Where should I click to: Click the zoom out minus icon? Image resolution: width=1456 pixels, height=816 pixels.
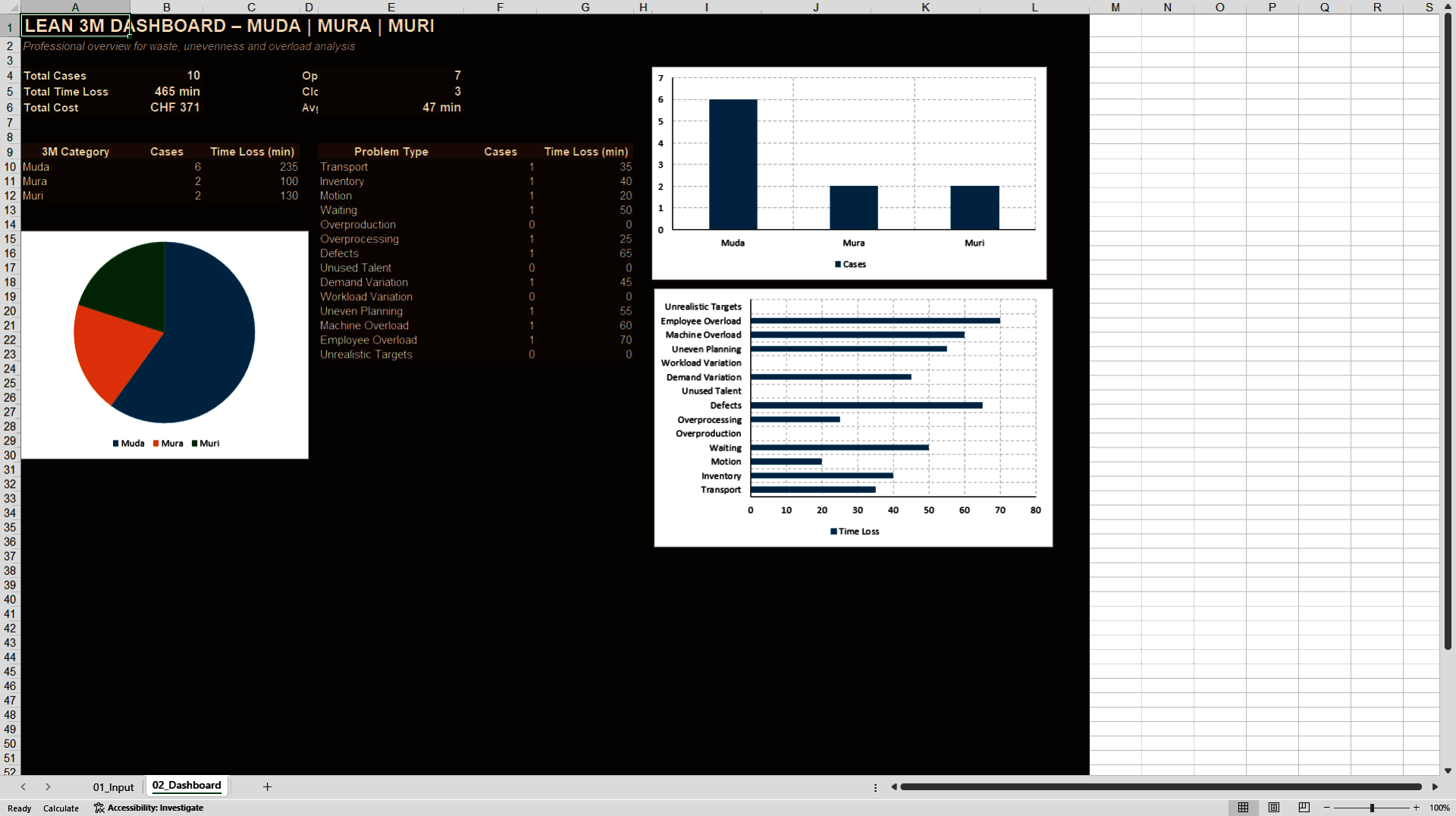pyautogui.click(x=1327, y=808)
